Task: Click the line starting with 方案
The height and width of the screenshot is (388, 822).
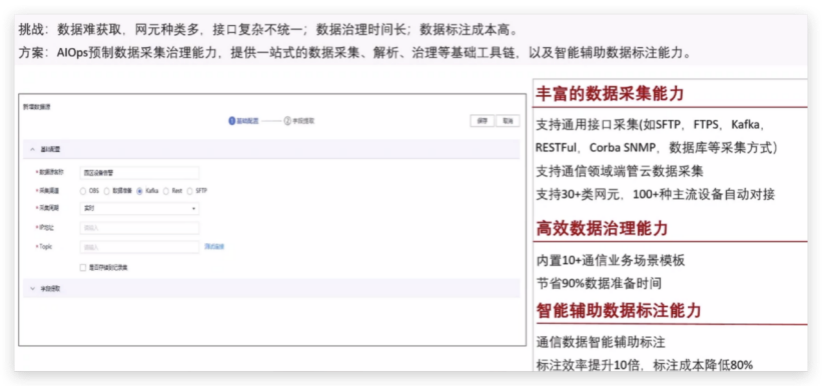Action: click(356, 53)
